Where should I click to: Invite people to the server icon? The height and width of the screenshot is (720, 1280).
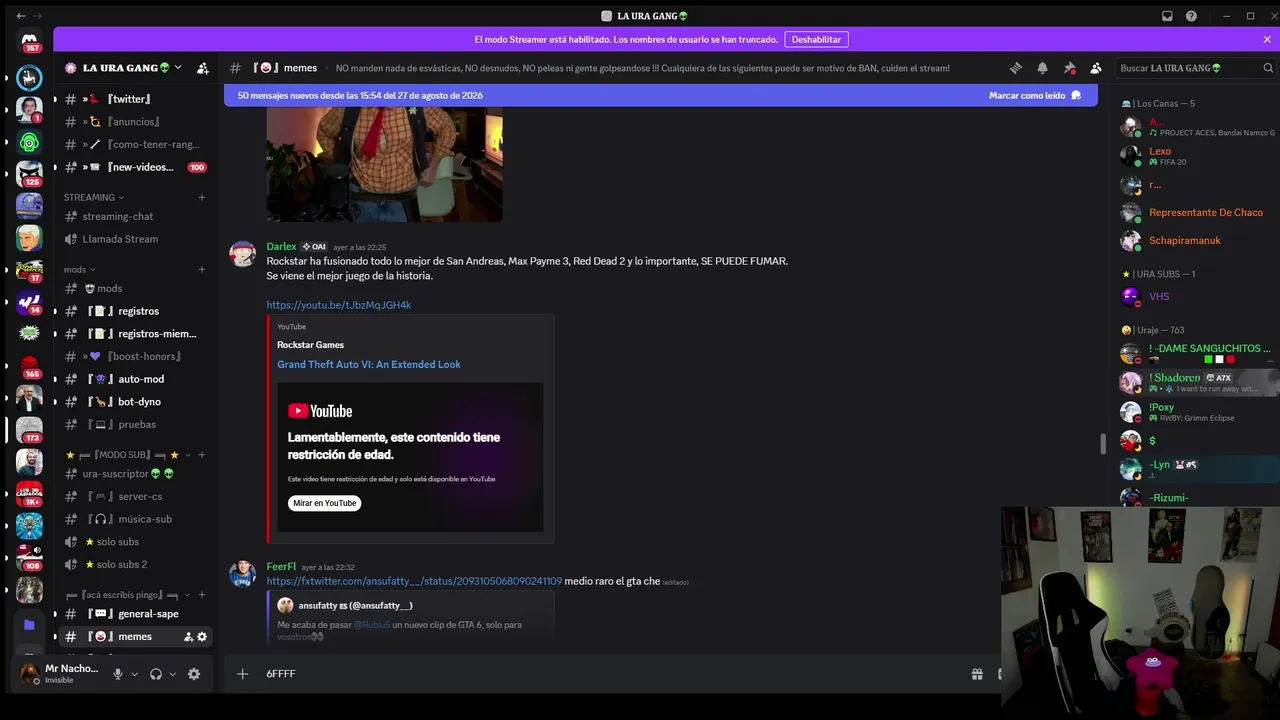pyautogui.click(x=203, y=68)
